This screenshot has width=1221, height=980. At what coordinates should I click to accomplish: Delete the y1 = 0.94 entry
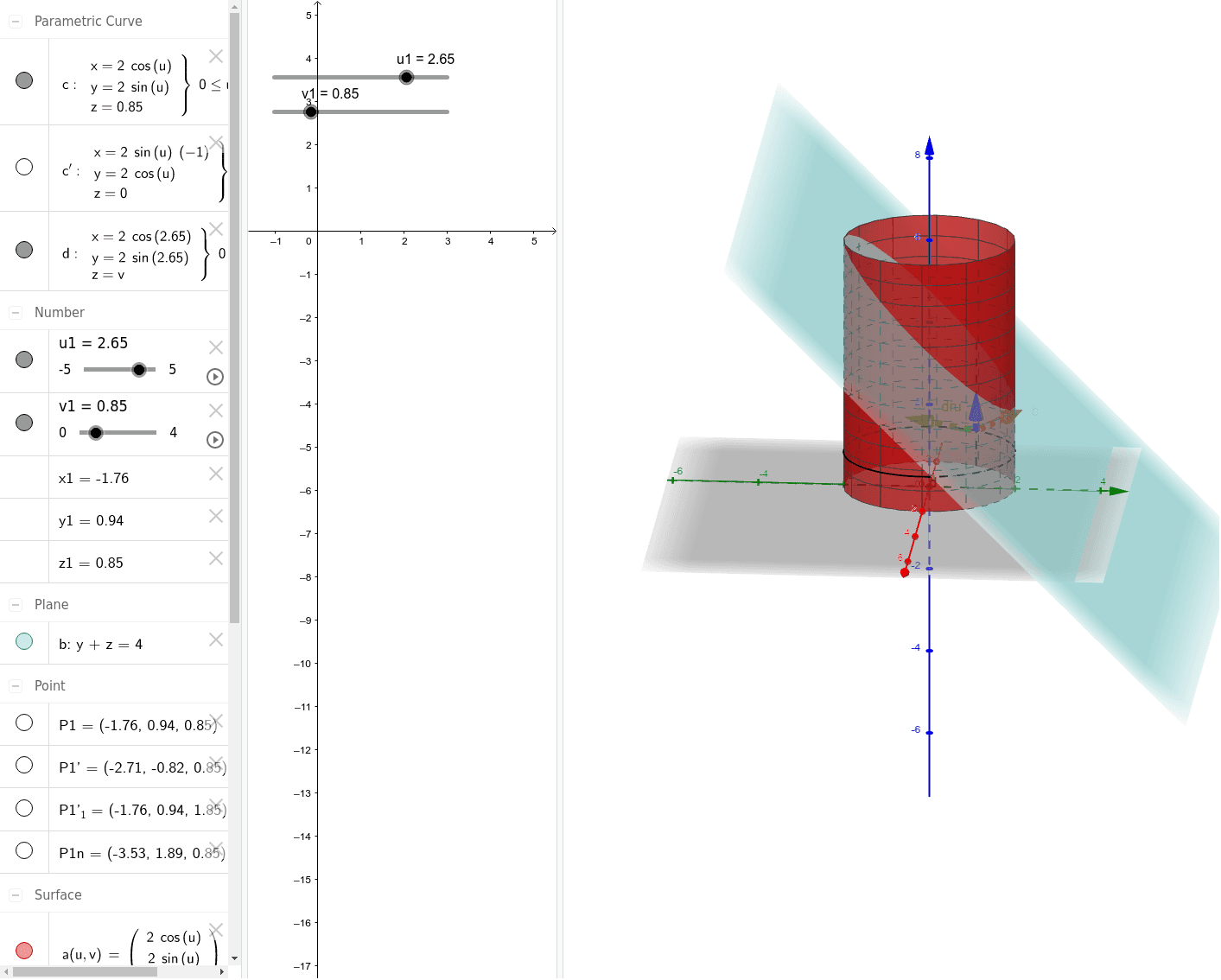click(216, 516)
